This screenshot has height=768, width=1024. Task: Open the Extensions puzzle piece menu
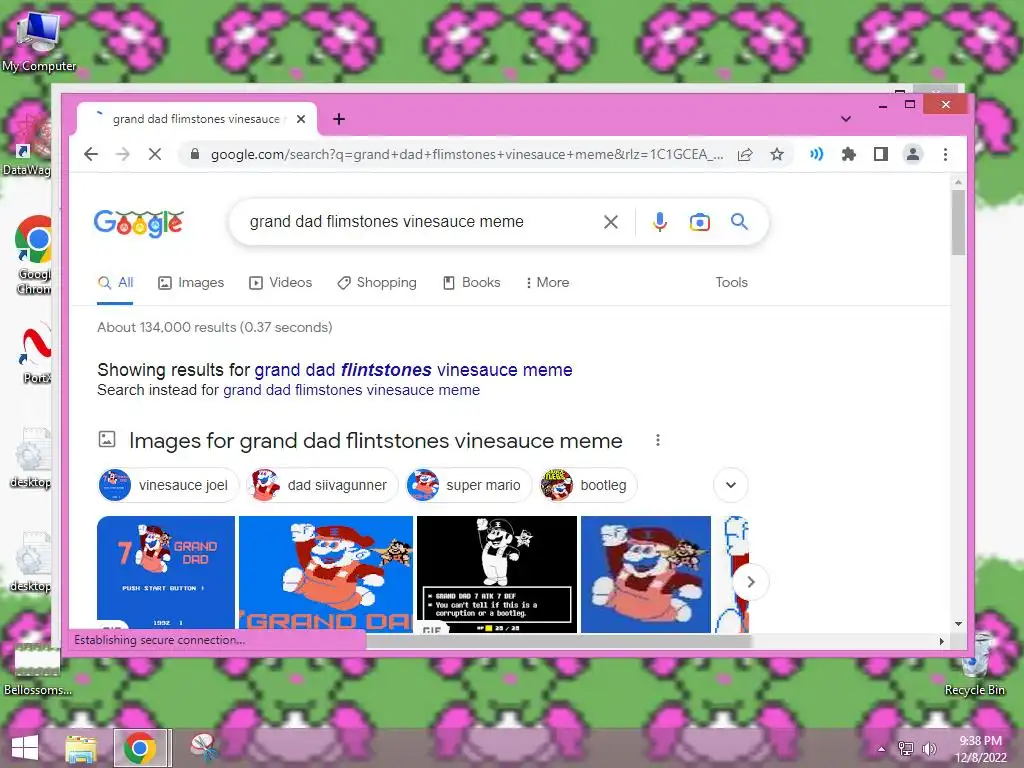(848, 154)
